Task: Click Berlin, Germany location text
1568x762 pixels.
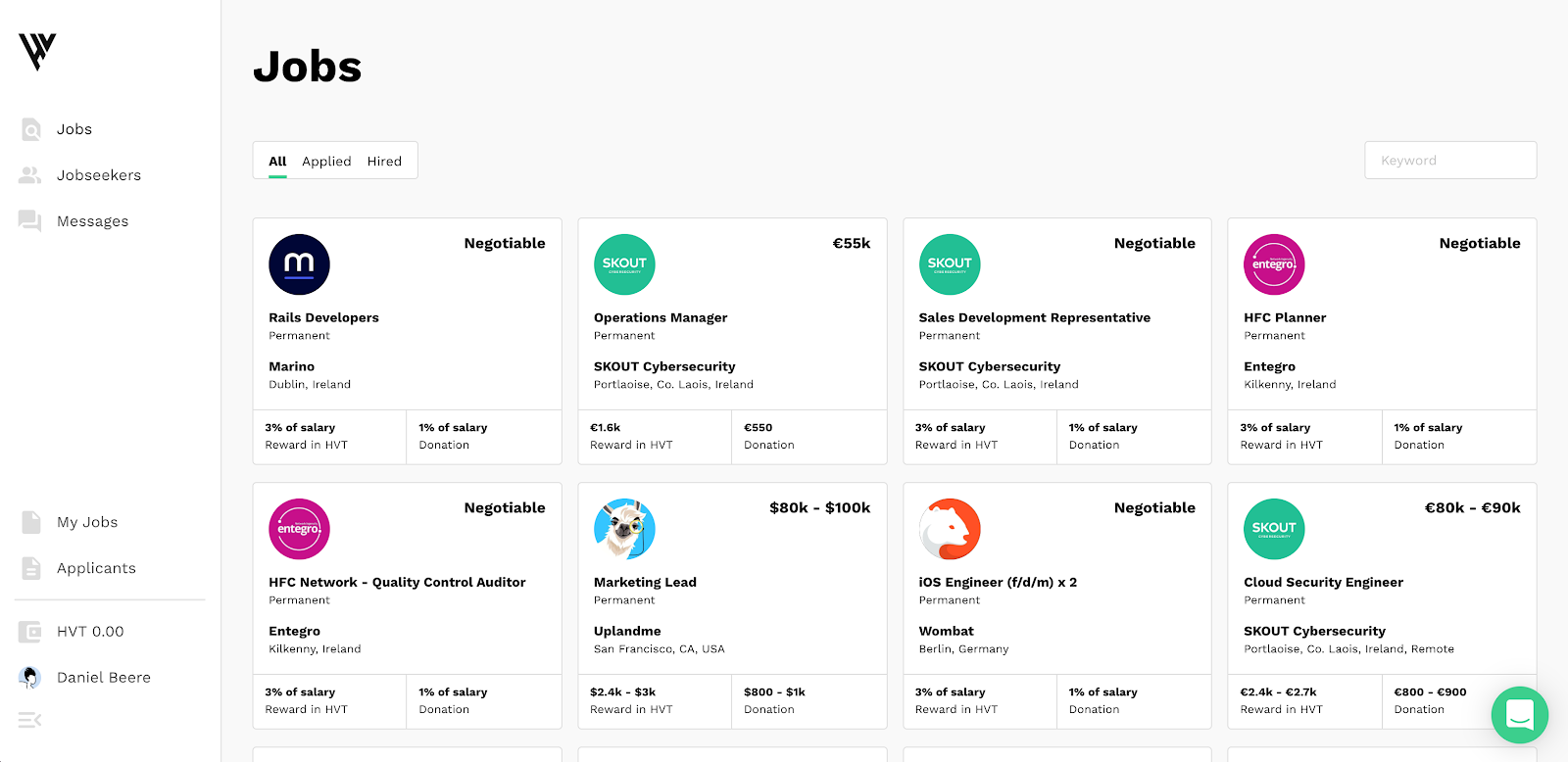Action: pyautogui.click(x=963, y=649)
